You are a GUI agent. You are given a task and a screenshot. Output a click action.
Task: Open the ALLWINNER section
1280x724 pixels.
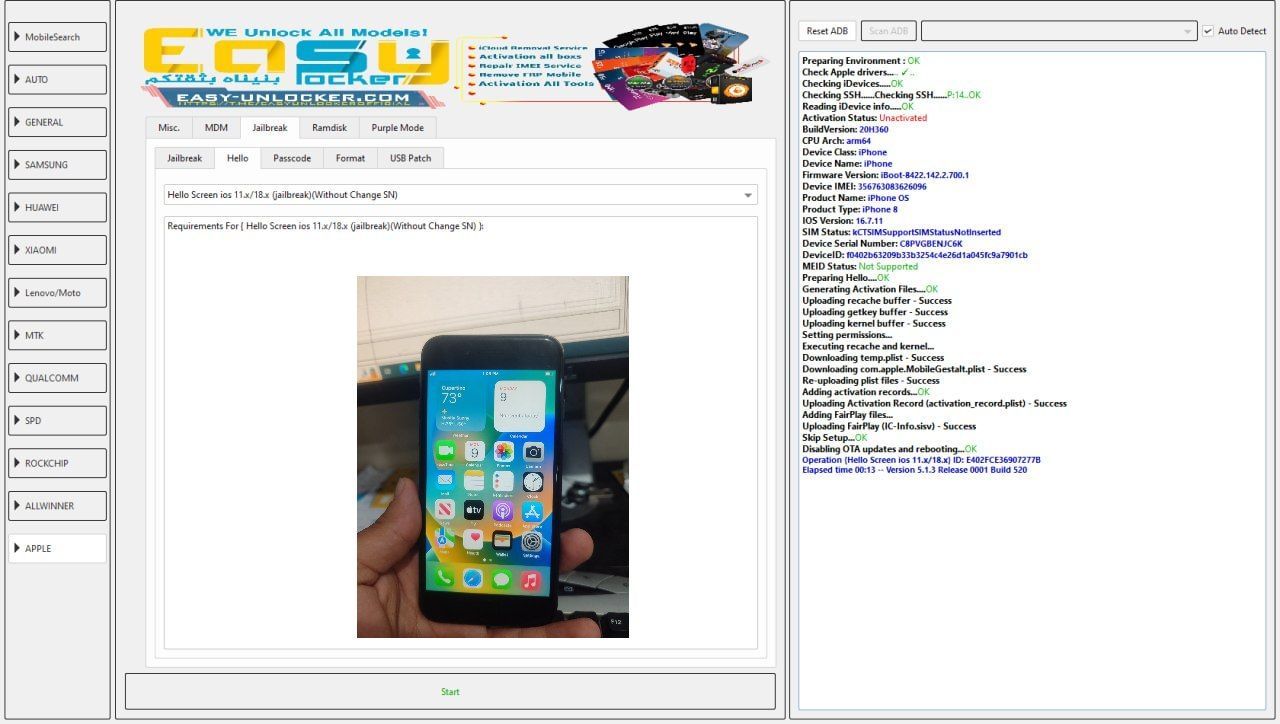click(57, 506)
